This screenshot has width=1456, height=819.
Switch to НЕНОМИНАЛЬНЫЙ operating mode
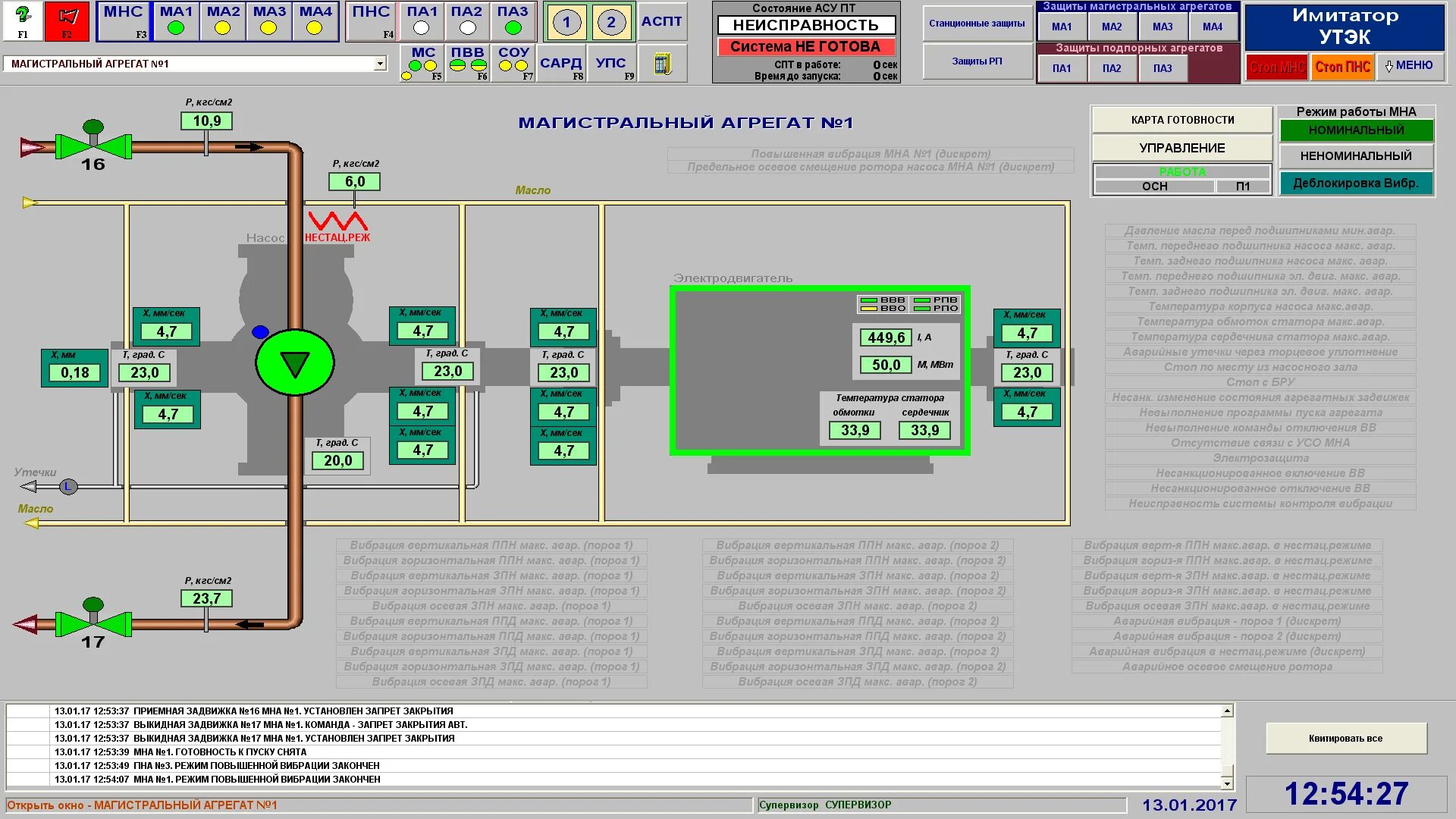click(1356, 156)
